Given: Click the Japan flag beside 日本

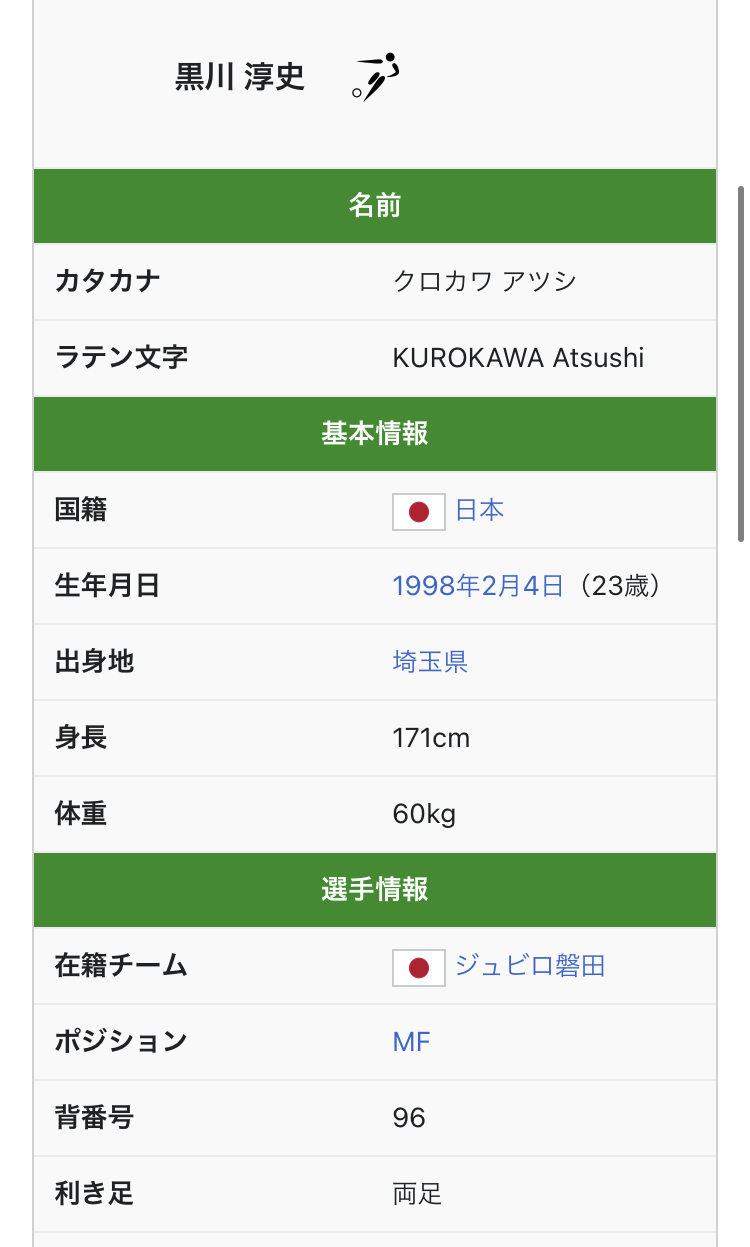Looking at the screenshot, I should click(418, 512).
